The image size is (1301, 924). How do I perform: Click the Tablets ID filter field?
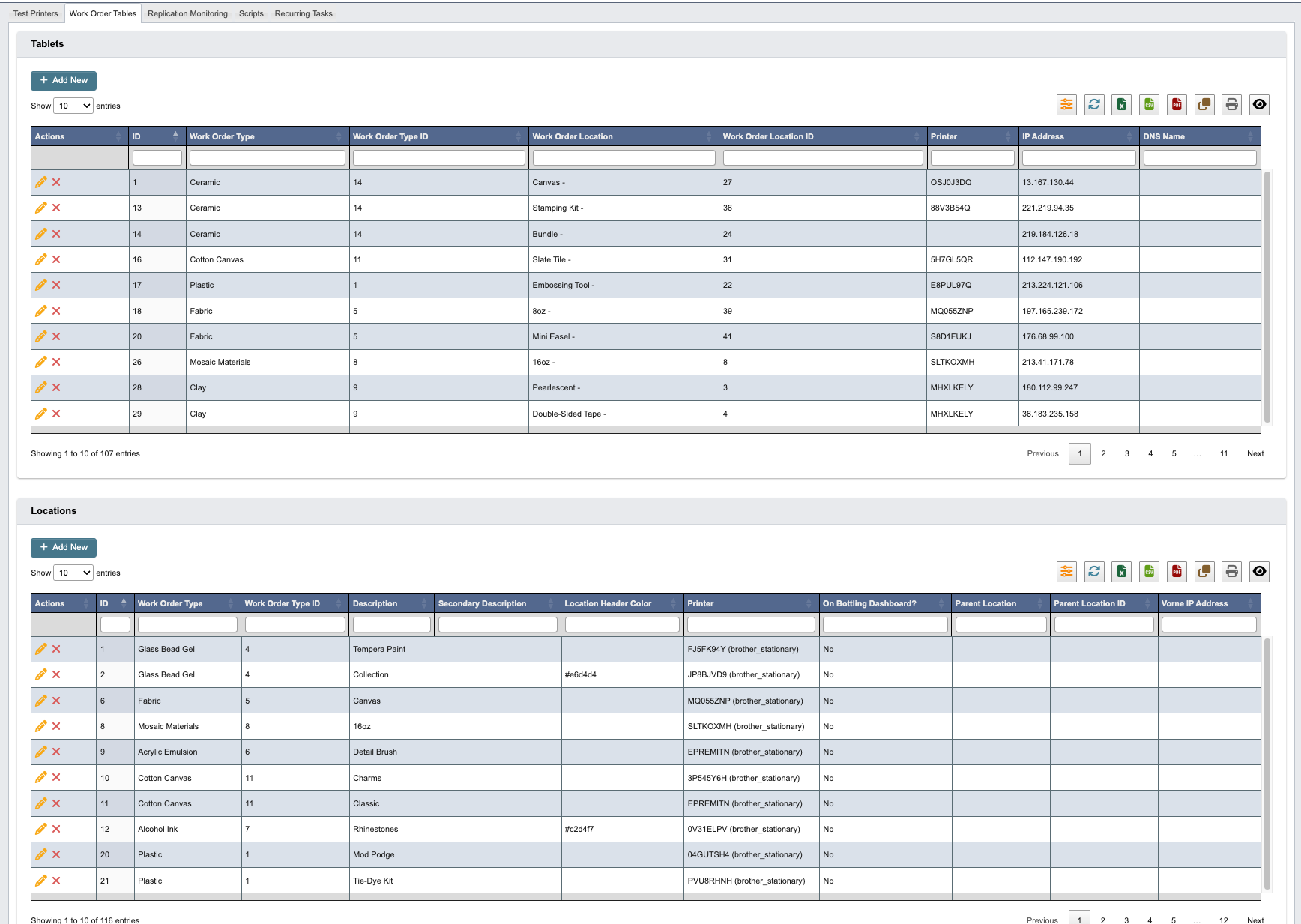click(157, 157)
